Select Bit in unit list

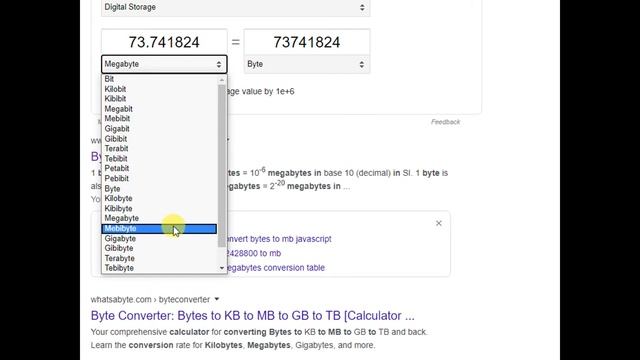[160, 79]
